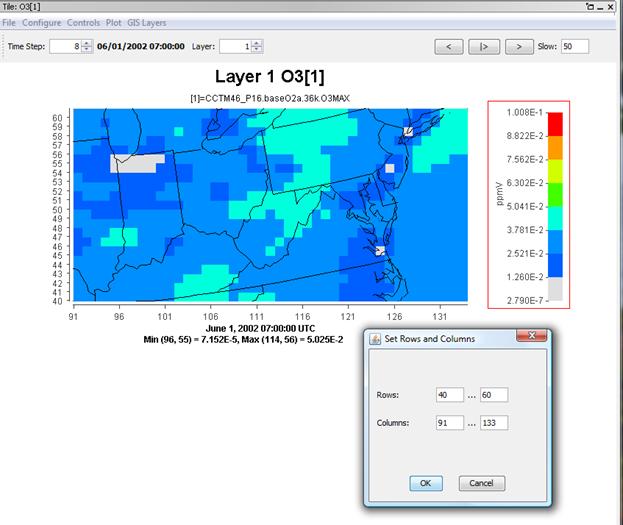Click the green legend color swatch
623x525 pixels.
pyautogui.click(x=555, y=194)
